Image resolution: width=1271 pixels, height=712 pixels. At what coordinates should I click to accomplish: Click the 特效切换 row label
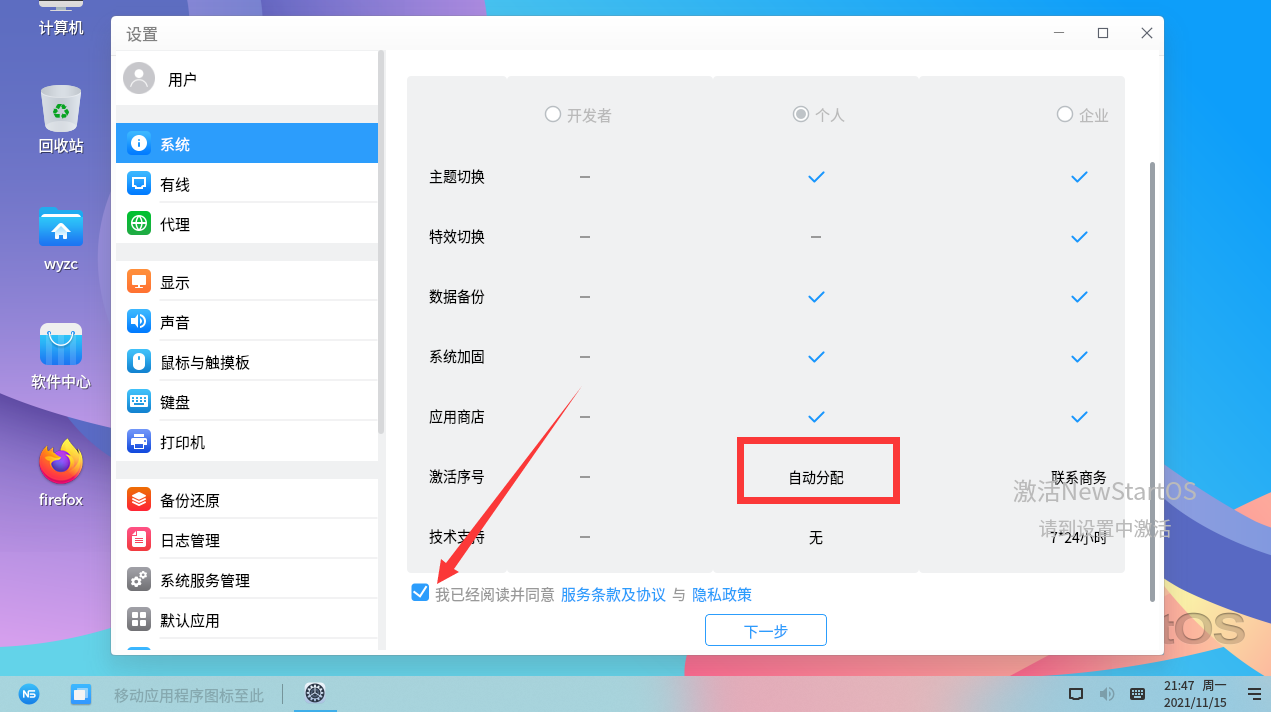pos(457,237)
